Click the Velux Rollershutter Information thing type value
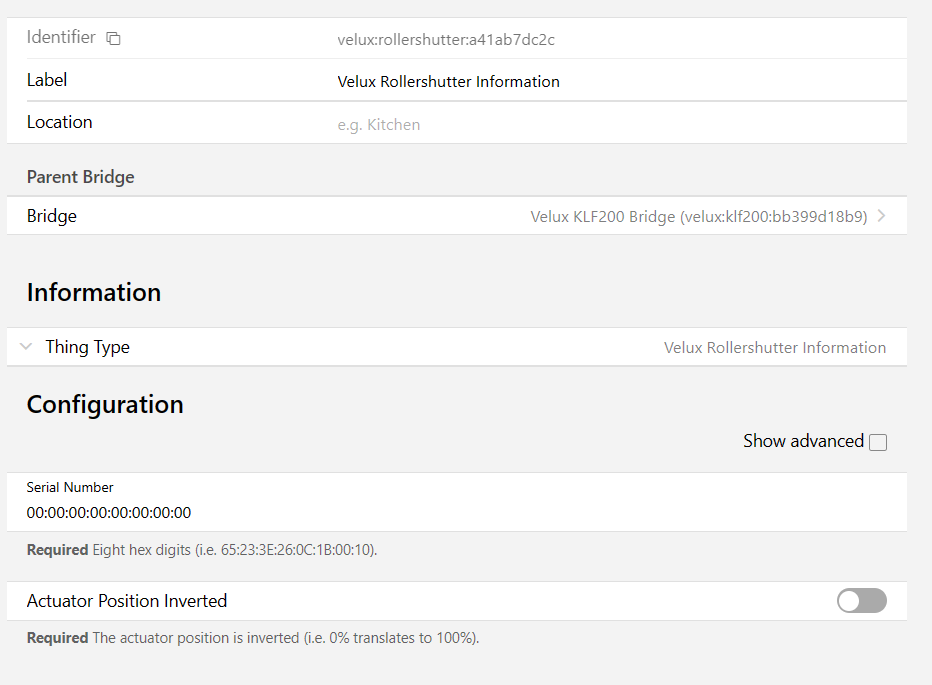 pos(774,347)
